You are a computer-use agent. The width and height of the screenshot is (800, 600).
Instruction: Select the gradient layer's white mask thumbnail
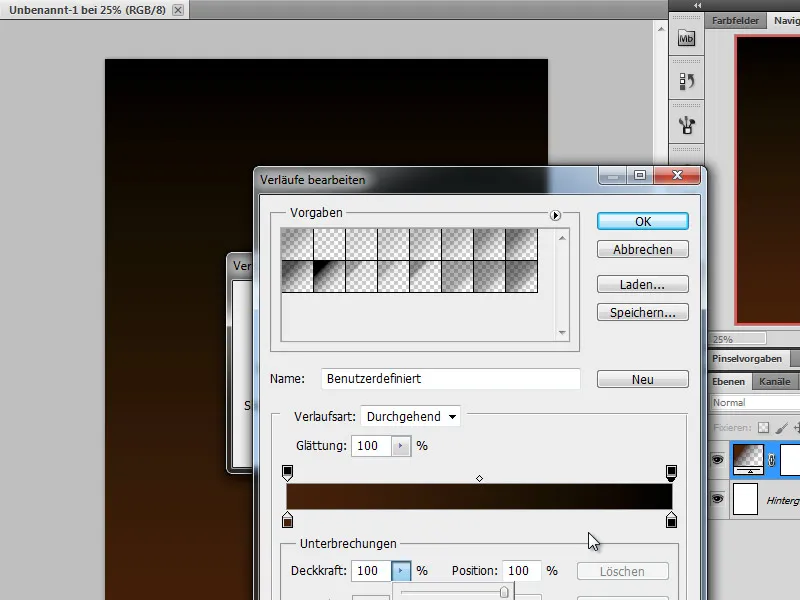point(790,459)
